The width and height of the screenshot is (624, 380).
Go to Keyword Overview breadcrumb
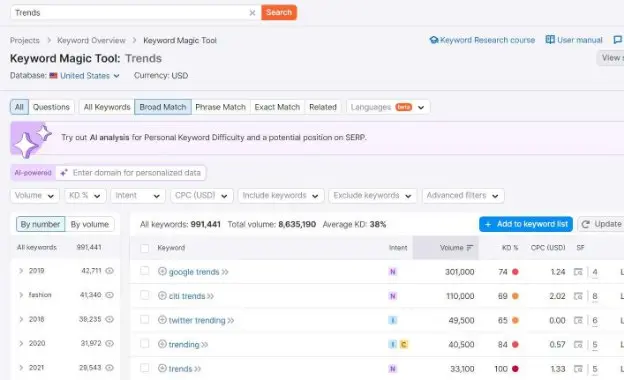(x=91, y=40)
